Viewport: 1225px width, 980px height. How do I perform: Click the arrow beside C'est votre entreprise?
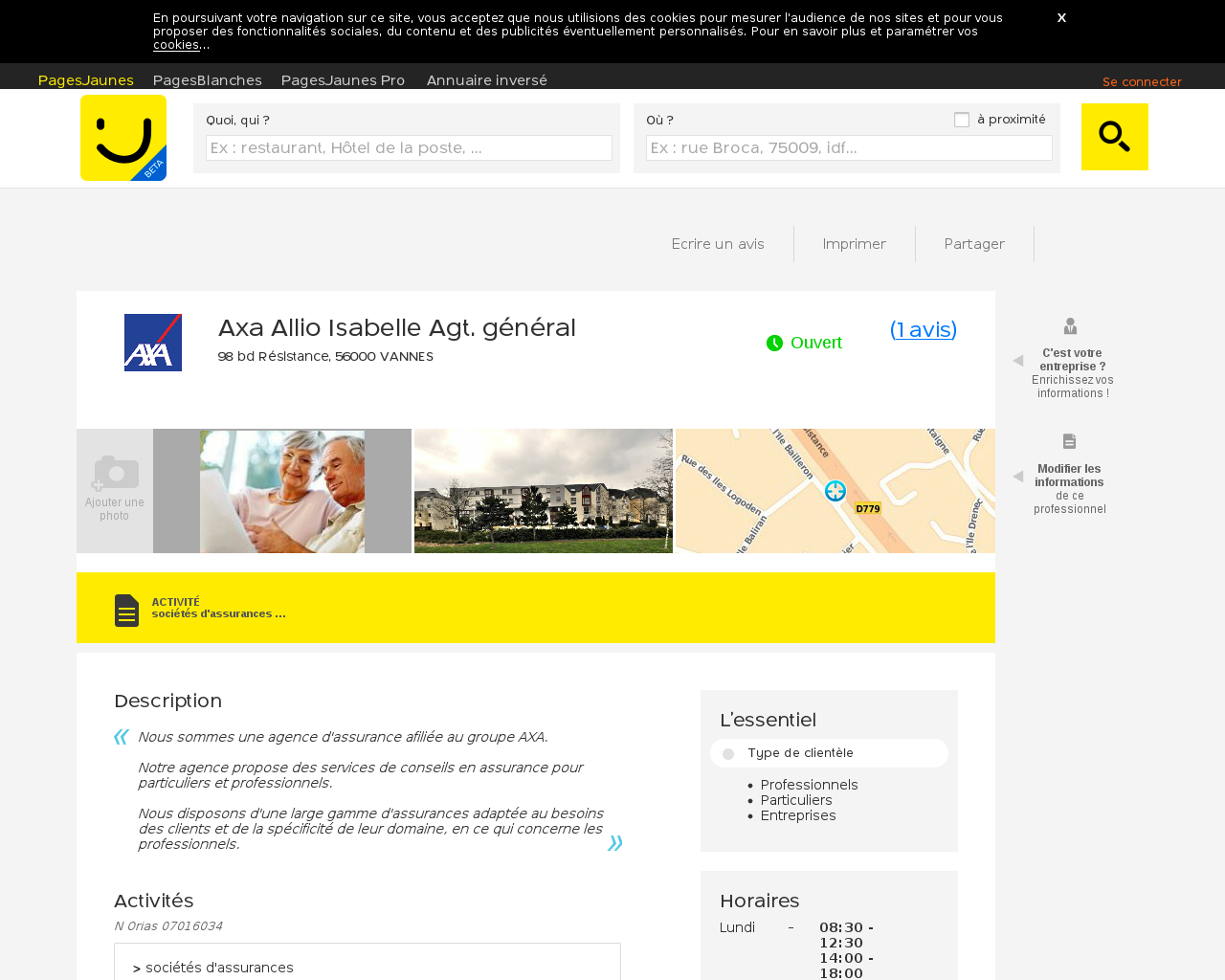pos(1018,361)
